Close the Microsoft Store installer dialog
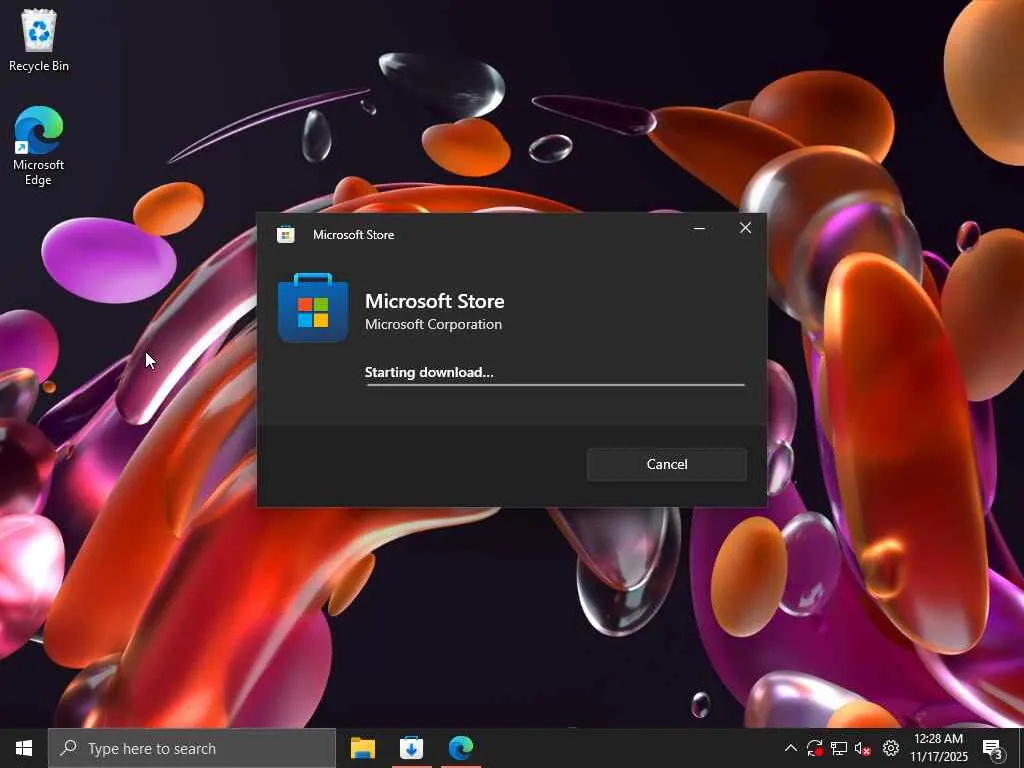Viewport: 1024px width, 768px height. 745,228
